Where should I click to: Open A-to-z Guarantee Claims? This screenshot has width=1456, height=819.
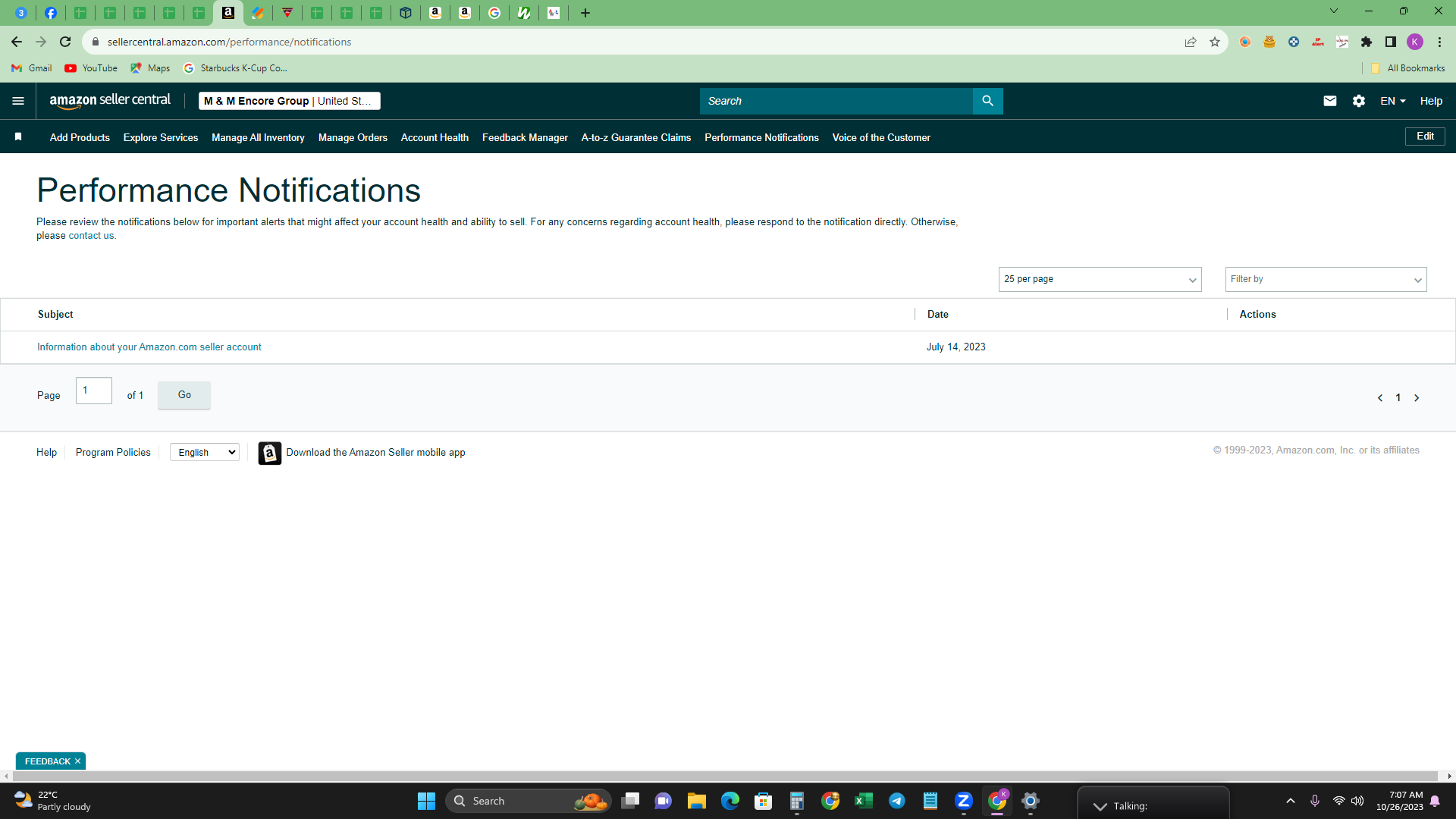click(x=636, y=137)
